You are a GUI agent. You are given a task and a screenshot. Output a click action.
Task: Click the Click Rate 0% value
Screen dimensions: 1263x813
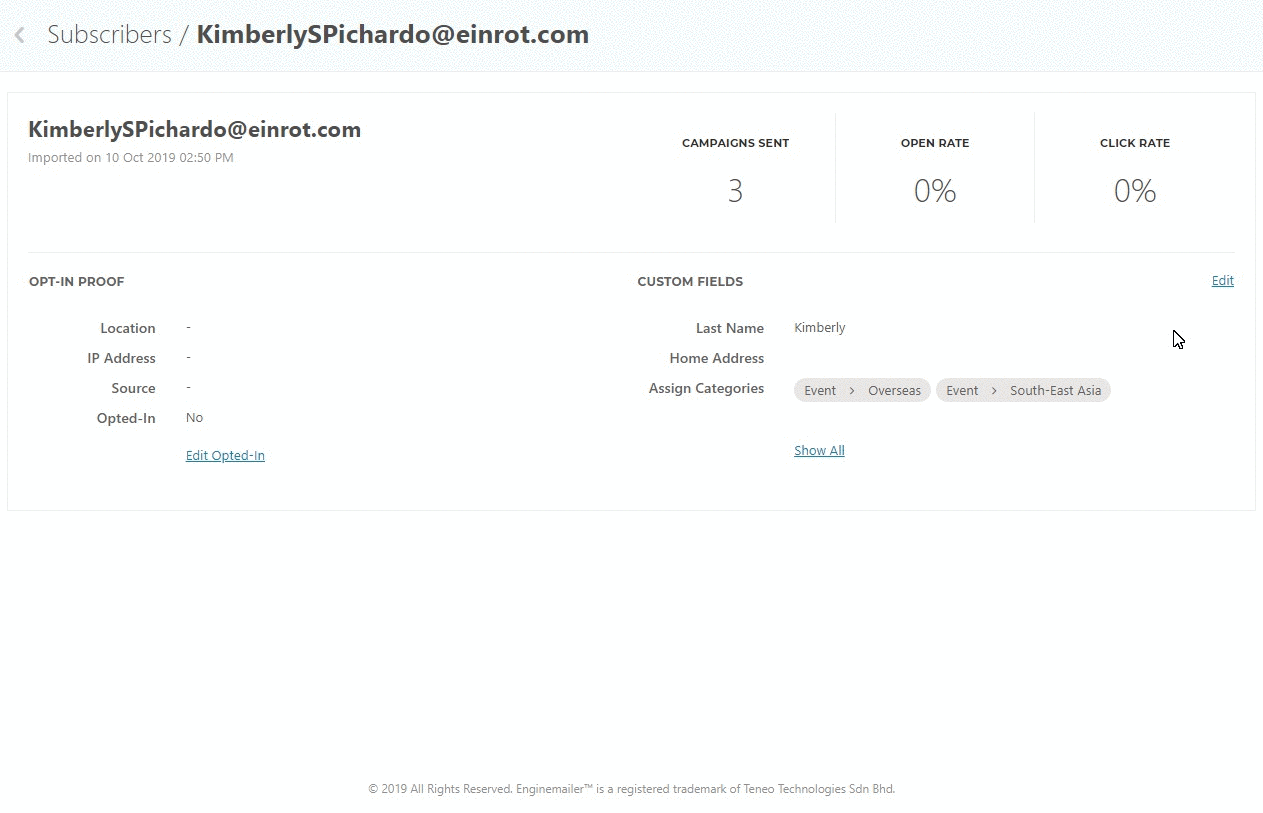click(1134, 191)
